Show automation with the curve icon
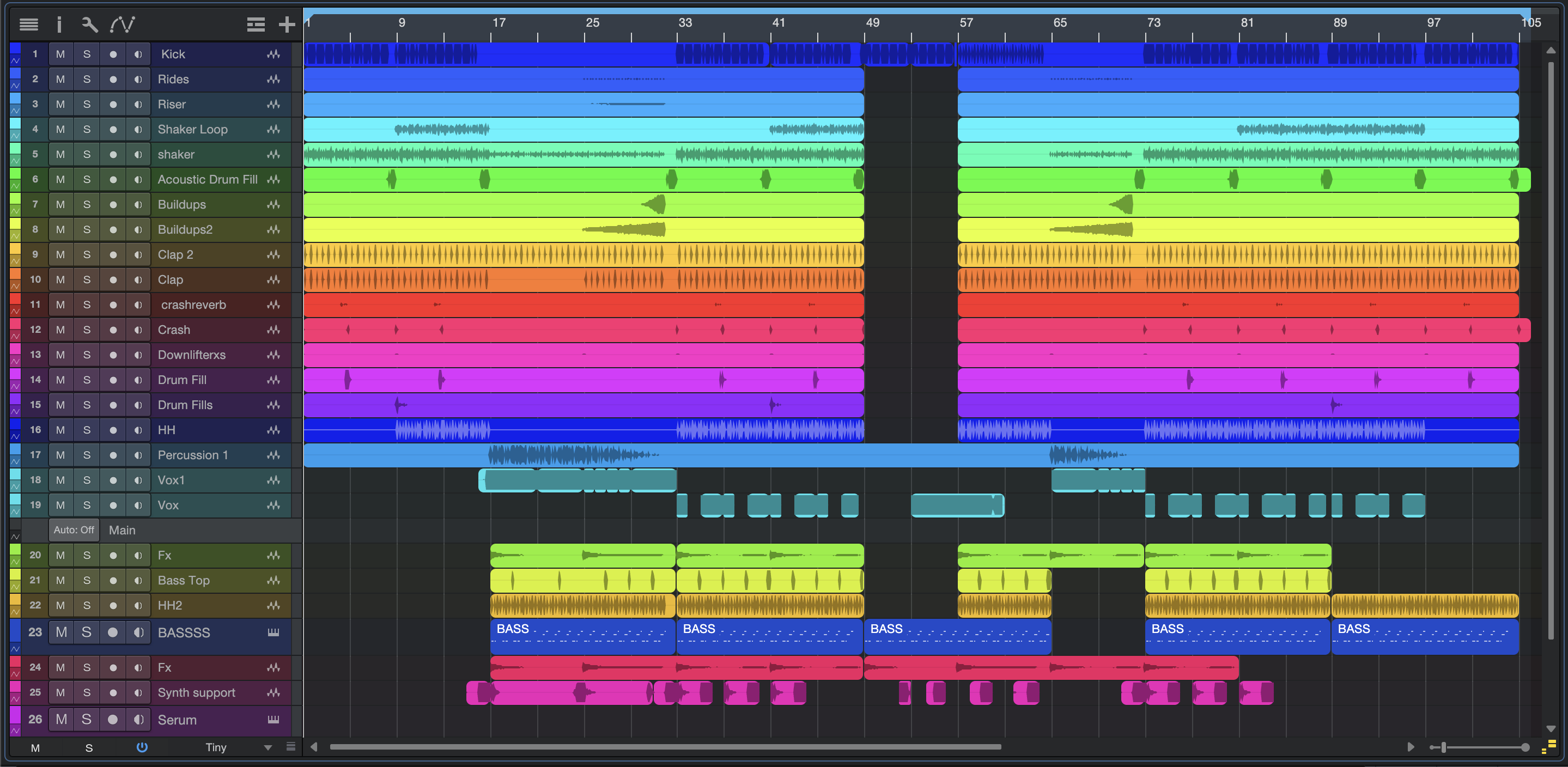 tap(123, 25)
